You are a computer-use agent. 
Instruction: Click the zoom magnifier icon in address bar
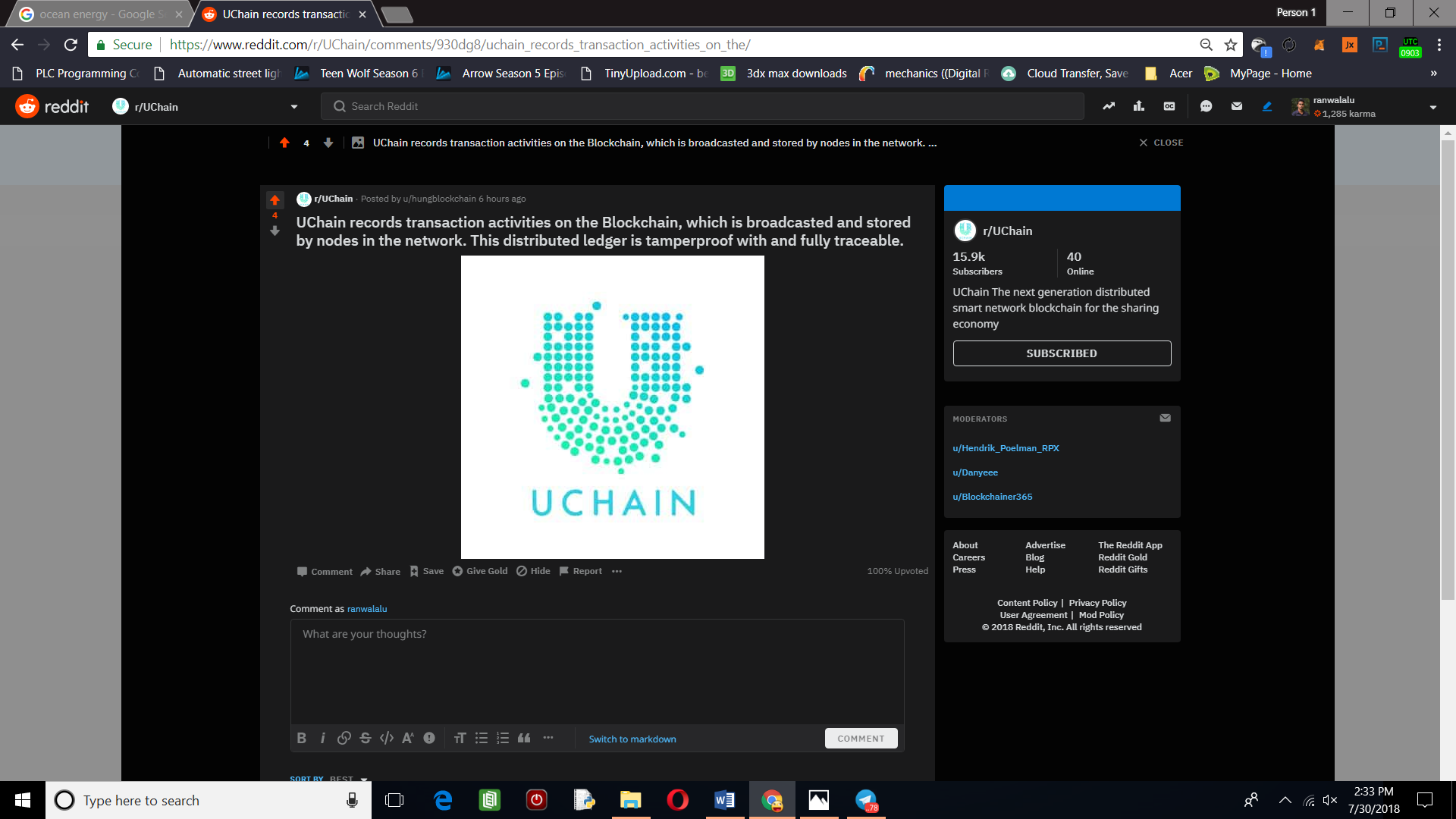[x=1206, y=45]
